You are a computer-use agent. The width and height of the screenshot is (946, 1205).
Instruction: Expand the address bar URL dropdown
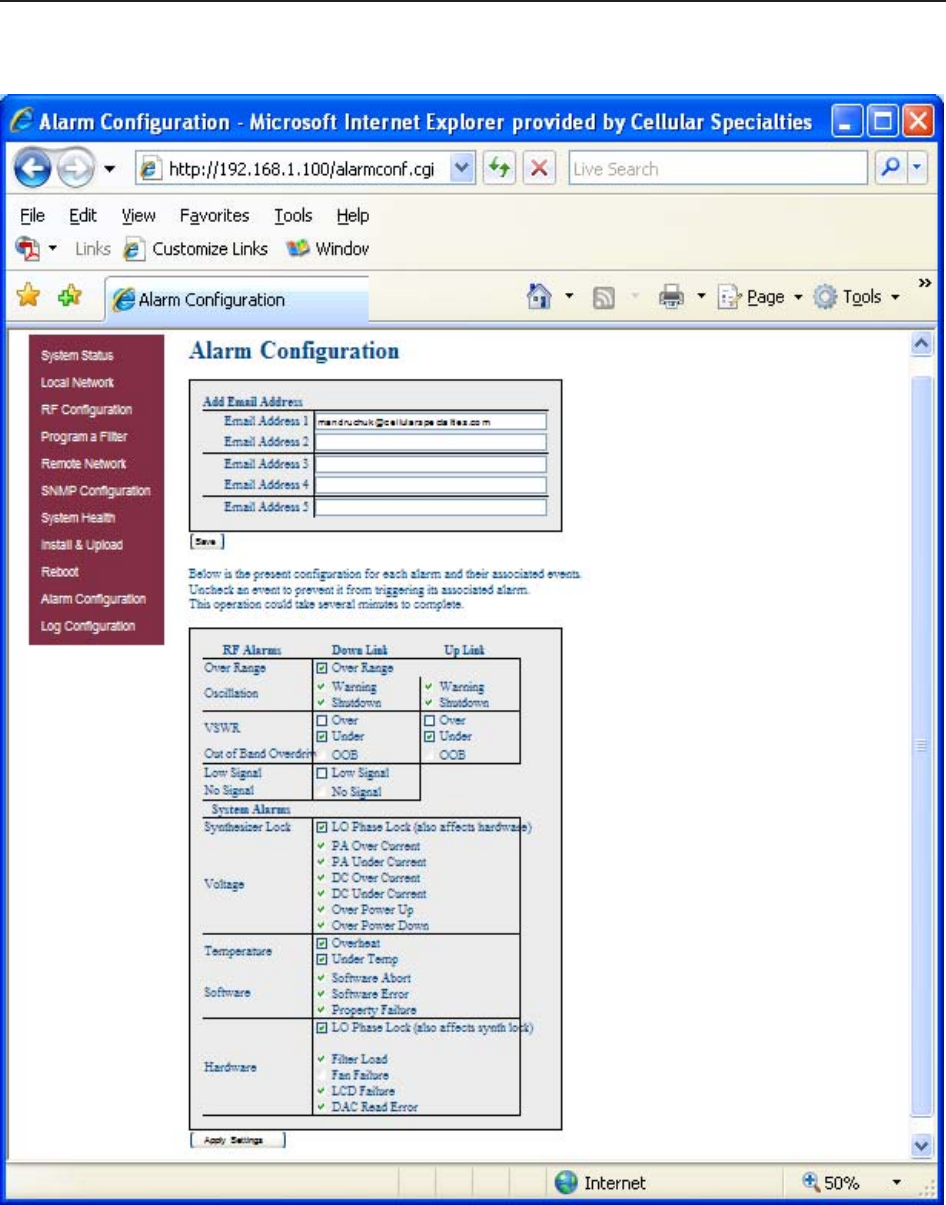[x=460, y=170]
